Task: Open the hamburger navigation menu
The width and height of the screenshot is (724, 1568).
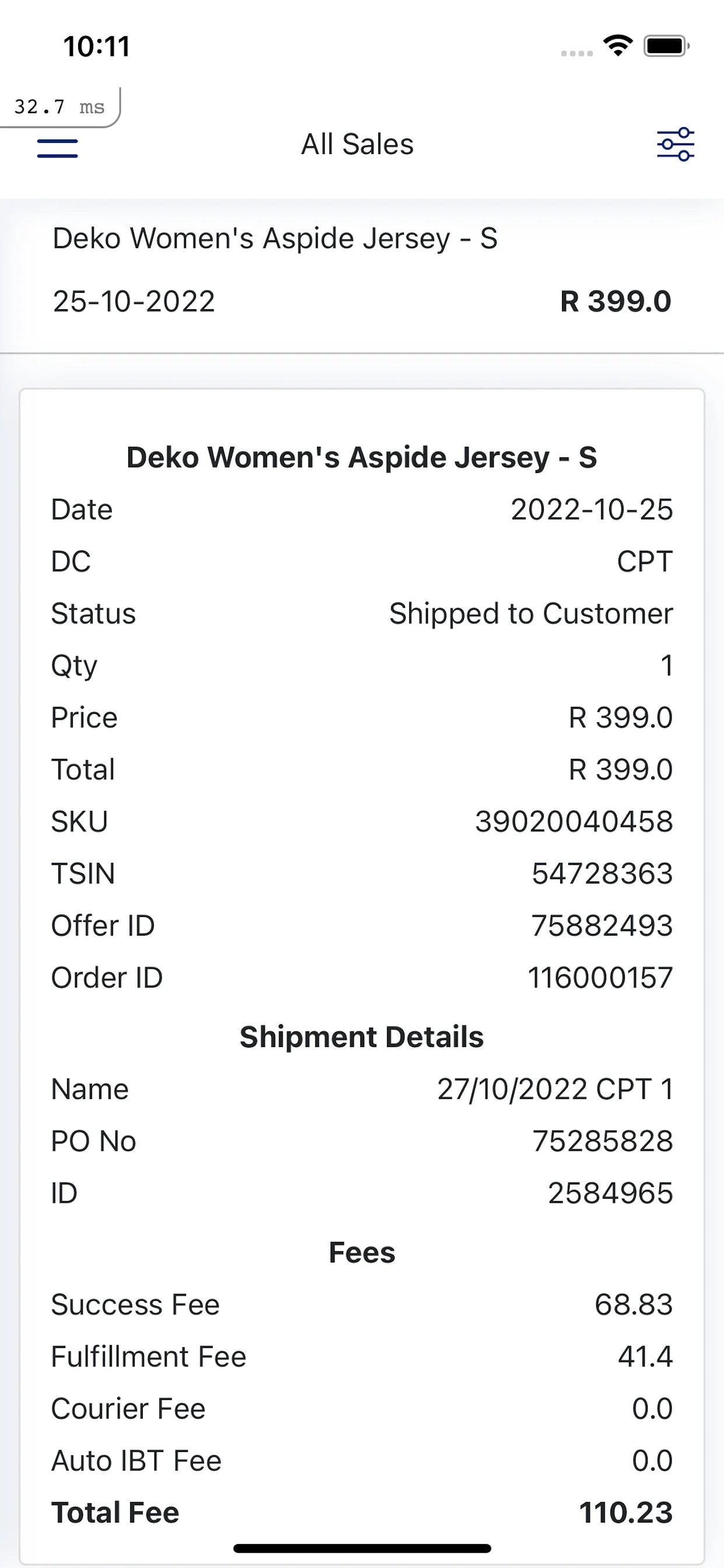Action: (x=57, y=148)
